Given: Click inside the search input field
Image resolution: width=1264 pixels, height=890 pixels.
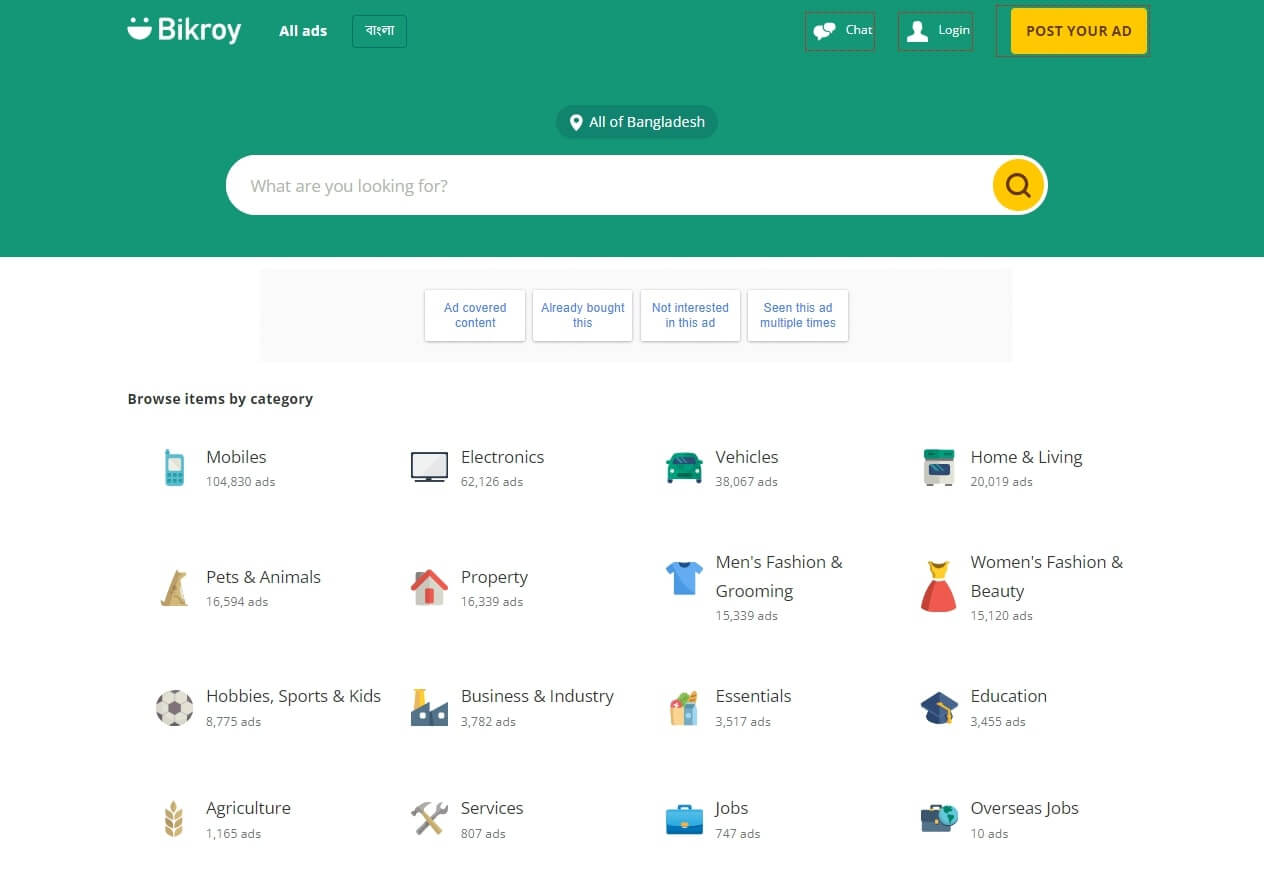Looking at the screenshot, I should [600, 185].
